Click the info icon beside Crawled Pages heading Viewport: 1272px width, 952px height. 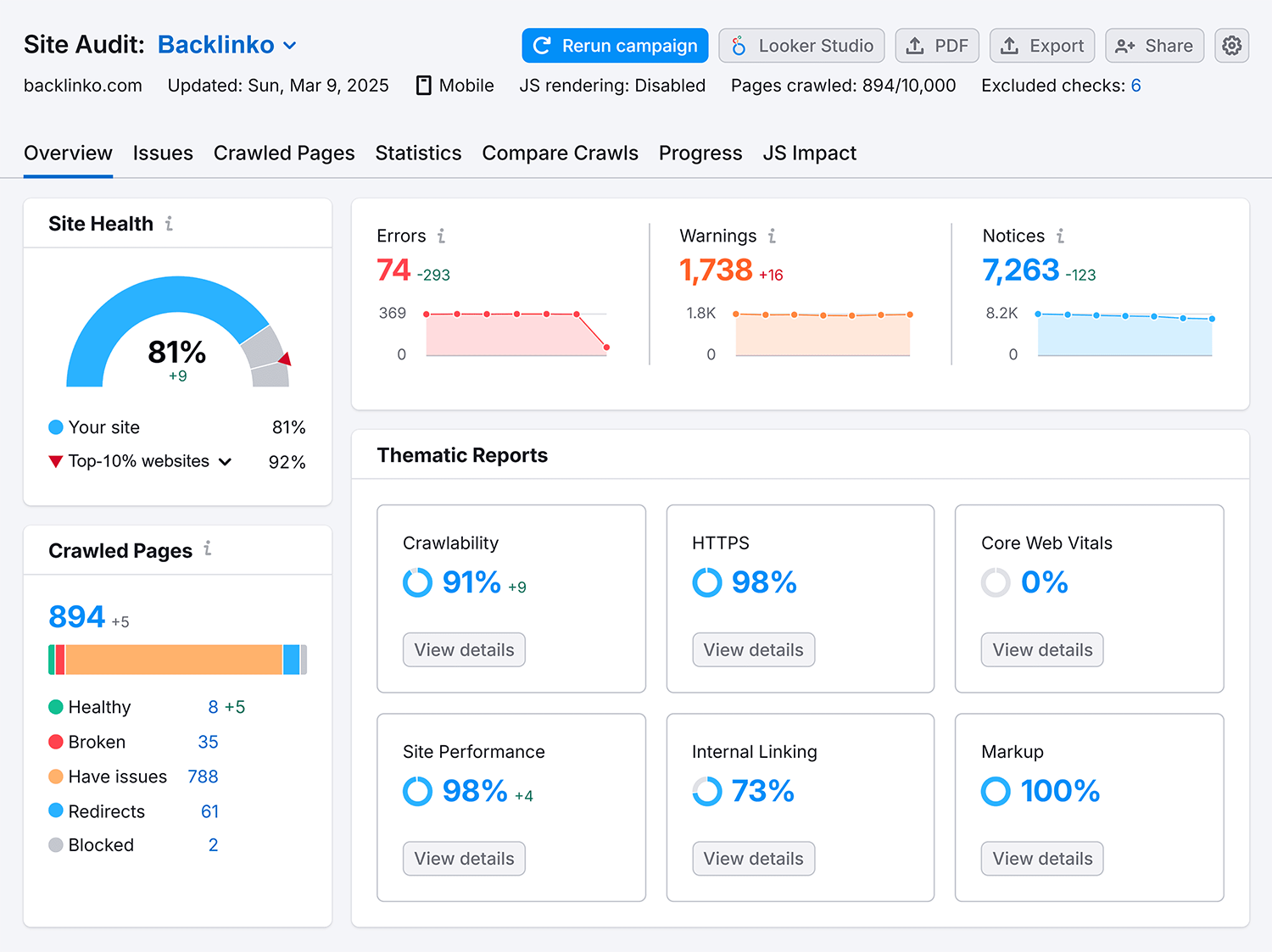(x=208, y=549)
